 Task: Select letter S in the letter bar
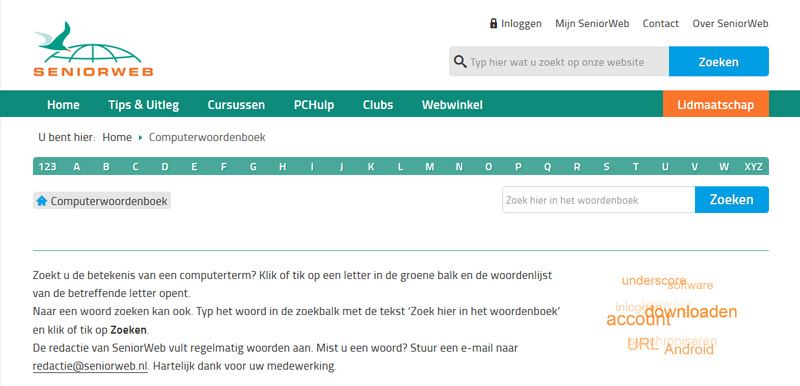coord(607,167)
